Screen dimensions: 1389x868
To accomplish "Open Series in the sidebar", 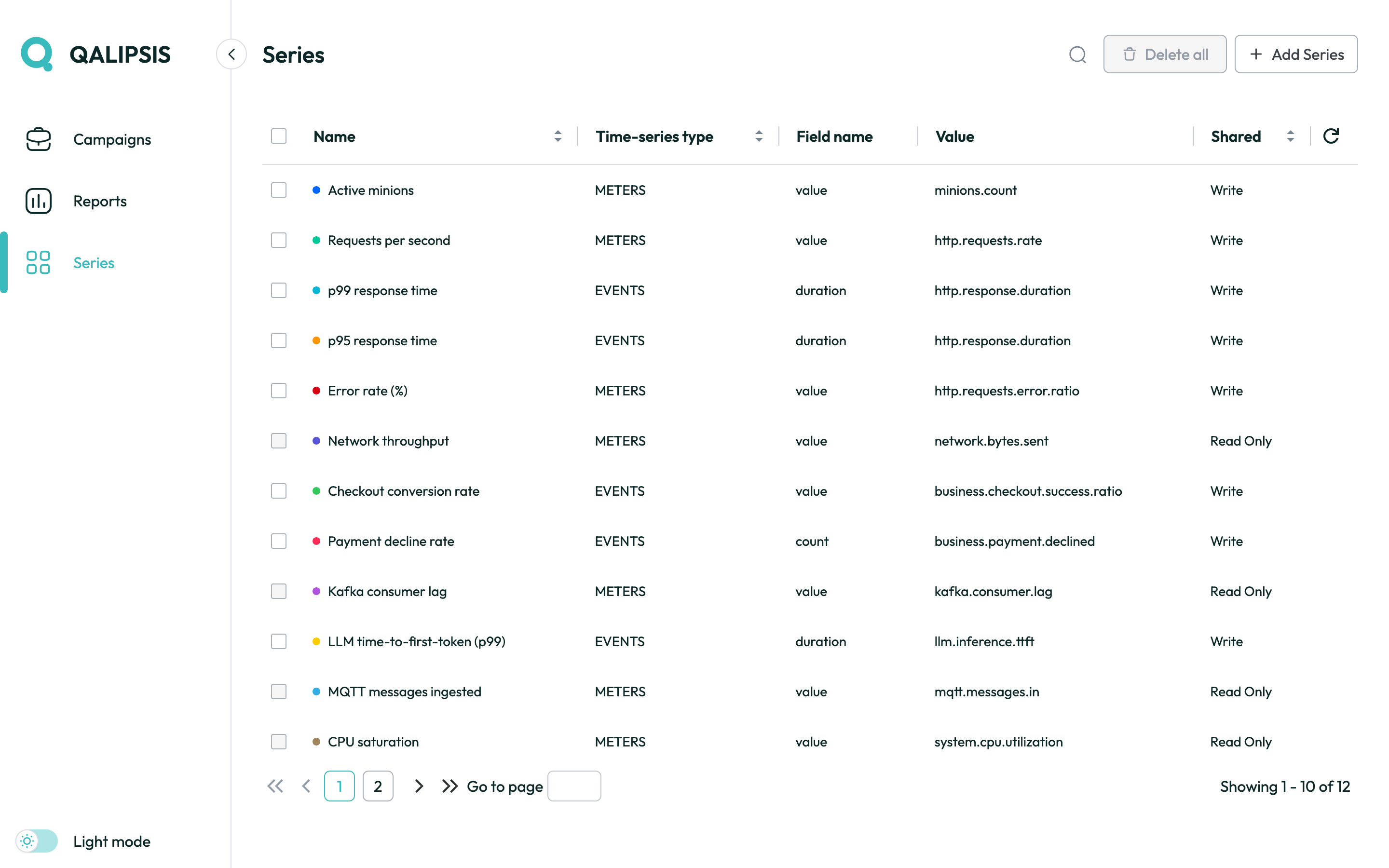I will click(x=94, y=262).
